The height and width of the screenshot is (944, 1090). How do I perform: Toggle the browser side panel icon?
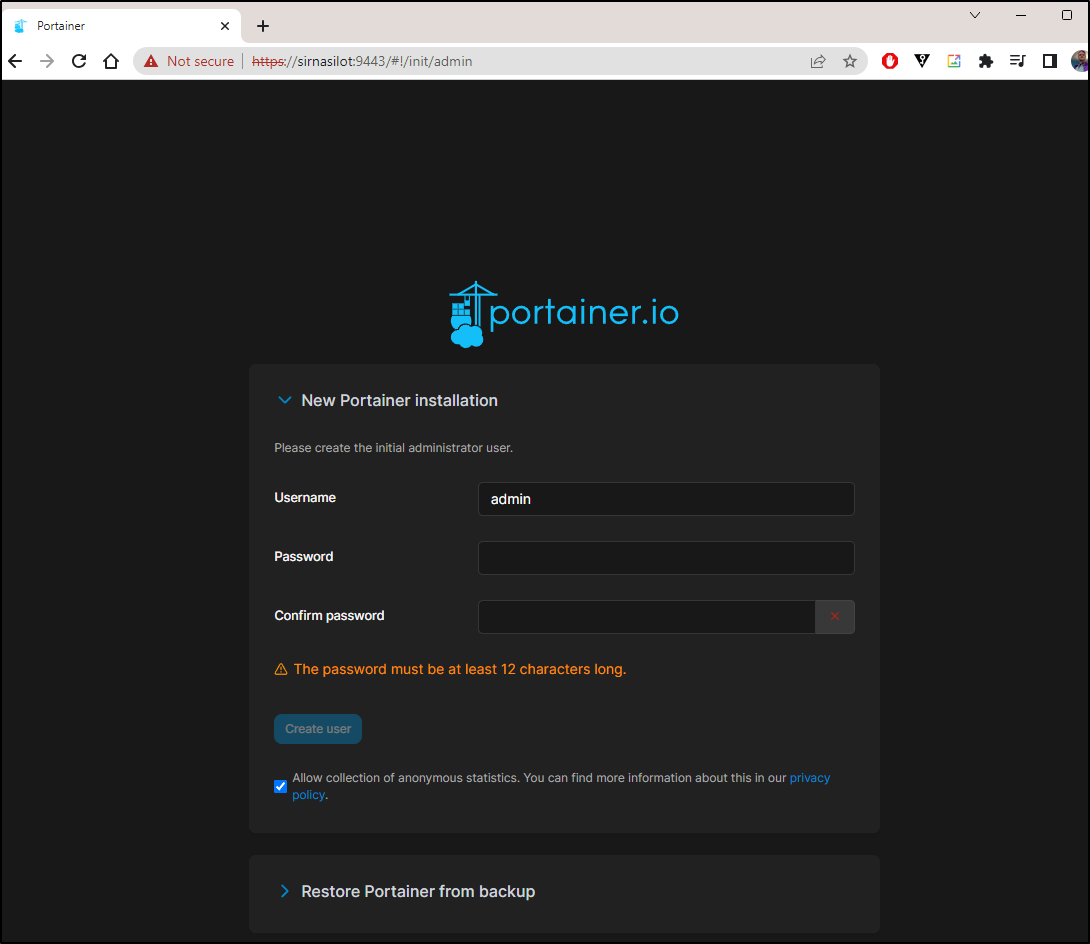pyautogui.click(x=1050, y=61)
